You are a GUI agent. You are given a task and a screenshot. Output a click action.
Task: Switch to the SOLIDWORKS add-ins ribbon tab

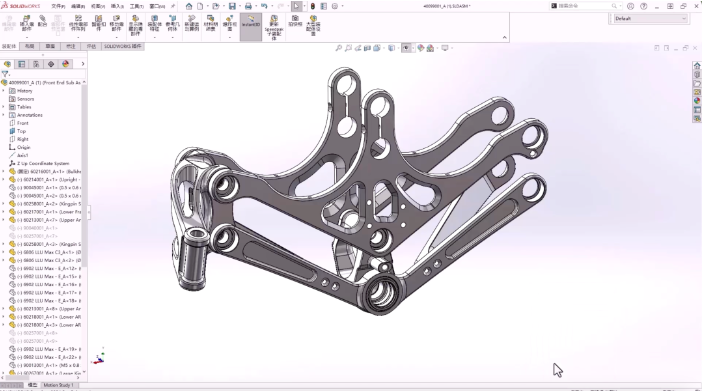coord(123,46)
